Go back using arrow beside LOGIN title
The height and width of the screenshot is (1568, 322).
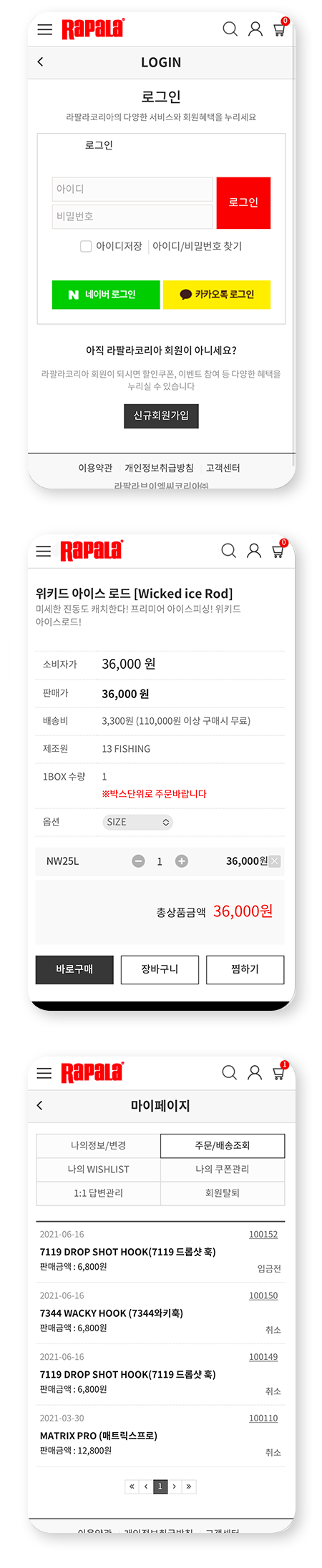(x=40, y=62)
